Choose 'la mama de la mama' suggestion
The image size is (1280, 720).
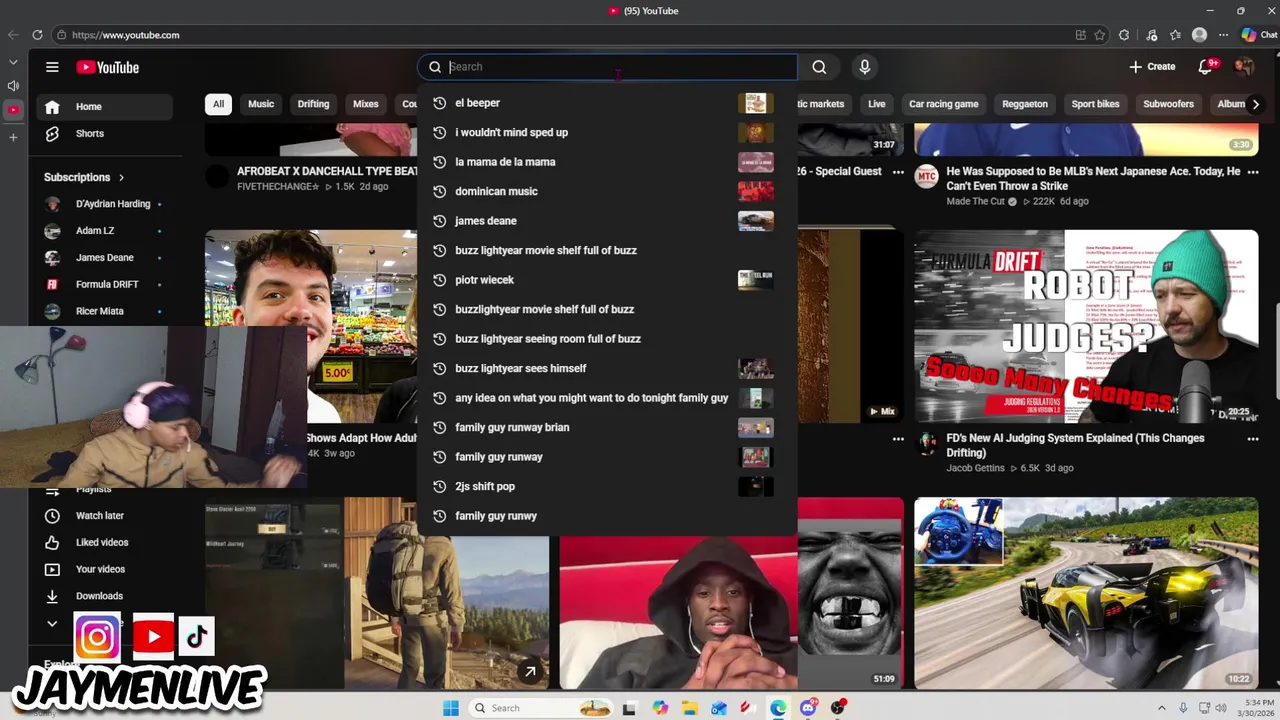point(607,162)
